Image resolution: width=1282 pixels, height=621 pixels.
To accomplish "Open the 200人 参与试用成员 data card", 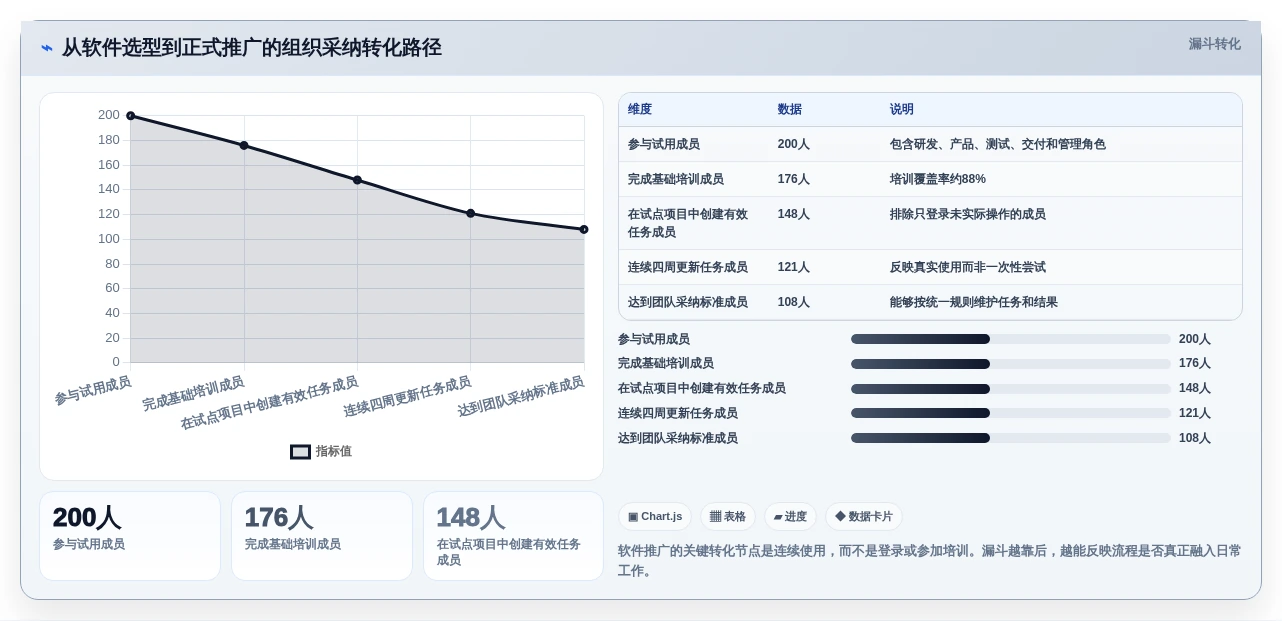I will [x=130, y=536].
